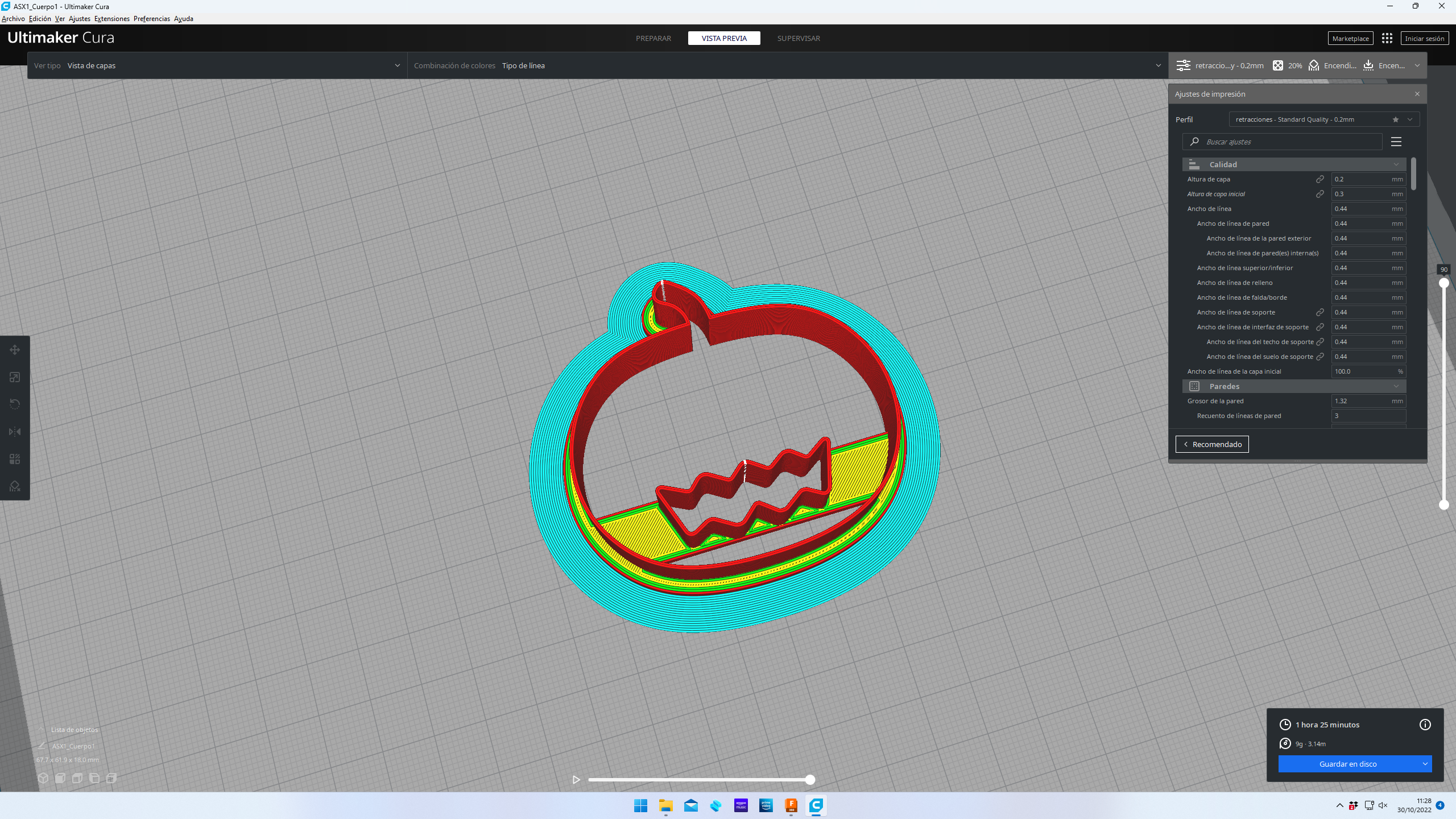Screen dimensions: 1456x819
Task: Switch to the PREPARAR tab
Action: pyautogui.click(x=653, y=38)
